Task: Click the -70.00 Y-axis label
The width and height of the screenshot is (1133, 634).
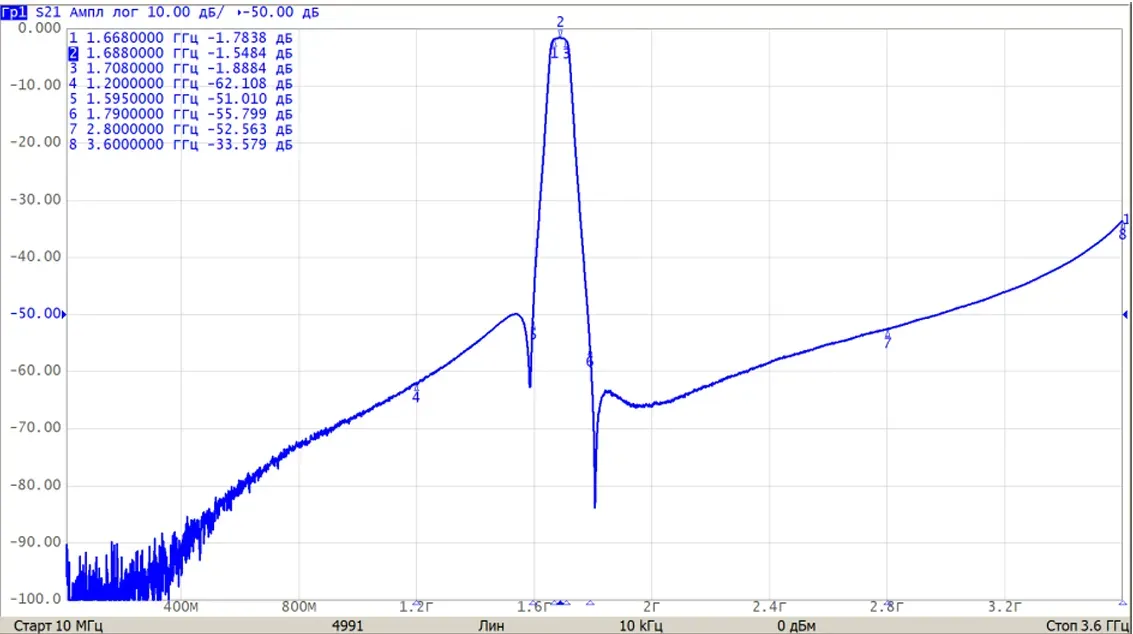Action: [x=35, y=427]
